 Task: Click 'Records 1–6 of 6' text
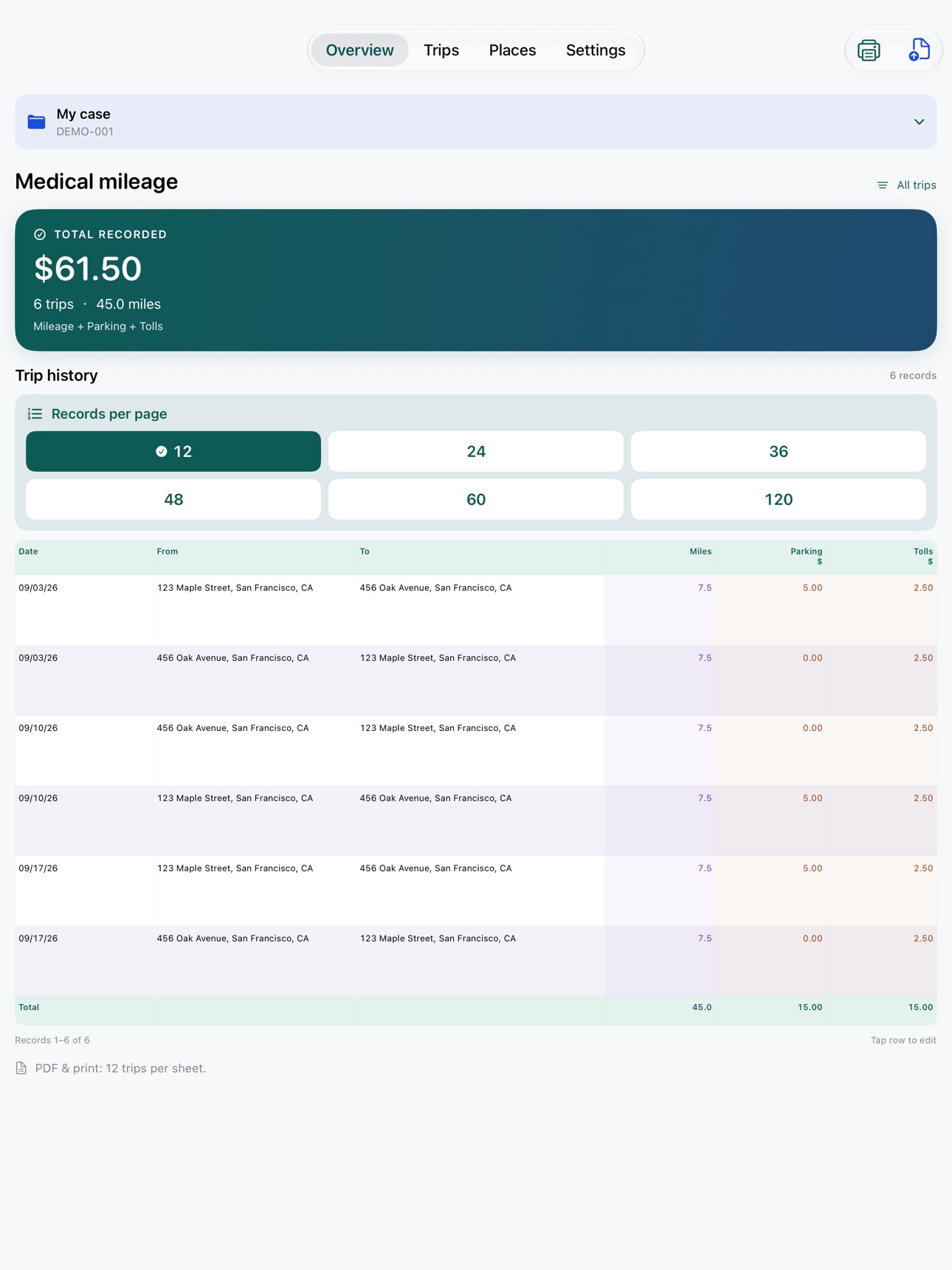tap(52, 1040)
